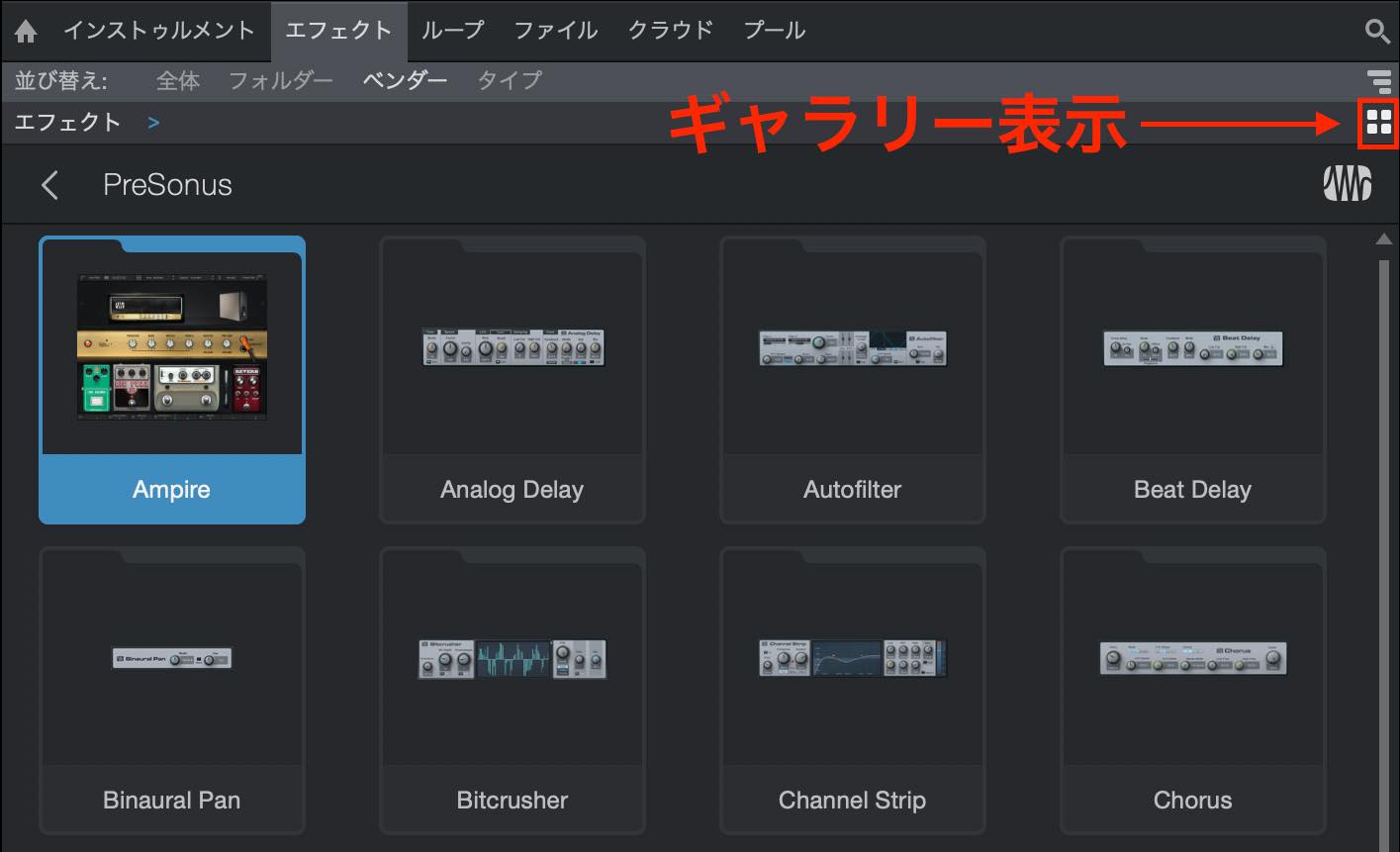Go back from PreSonus folder

(49, 185)
